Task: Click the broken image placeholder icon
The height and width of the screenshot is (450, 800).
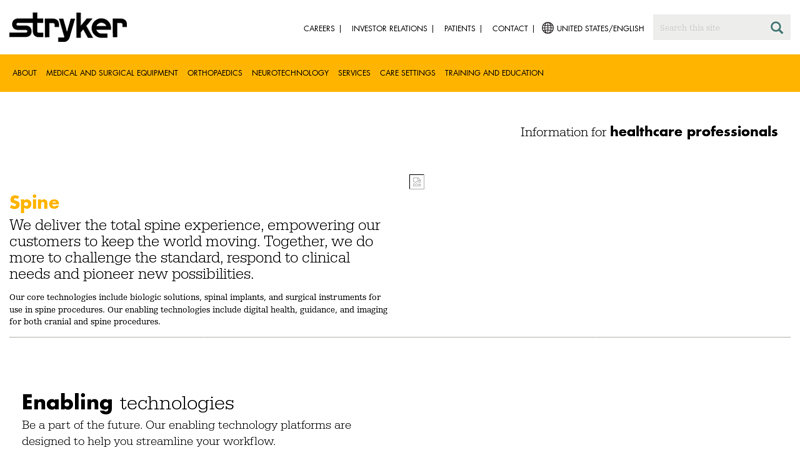Action: coord(416,182)
